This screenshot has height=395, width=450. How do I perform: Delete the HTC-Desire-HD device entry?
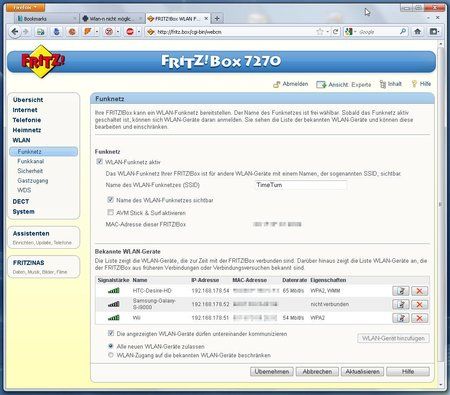pyautogui.click(x=419, y=291)
